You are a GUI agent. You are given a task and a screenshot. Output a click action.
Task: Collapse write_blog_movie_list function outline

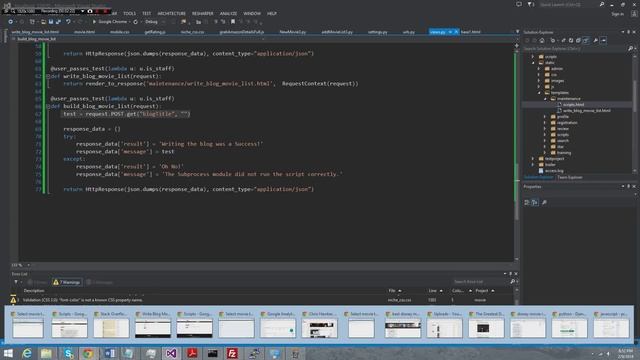click(x=48, y=76)
